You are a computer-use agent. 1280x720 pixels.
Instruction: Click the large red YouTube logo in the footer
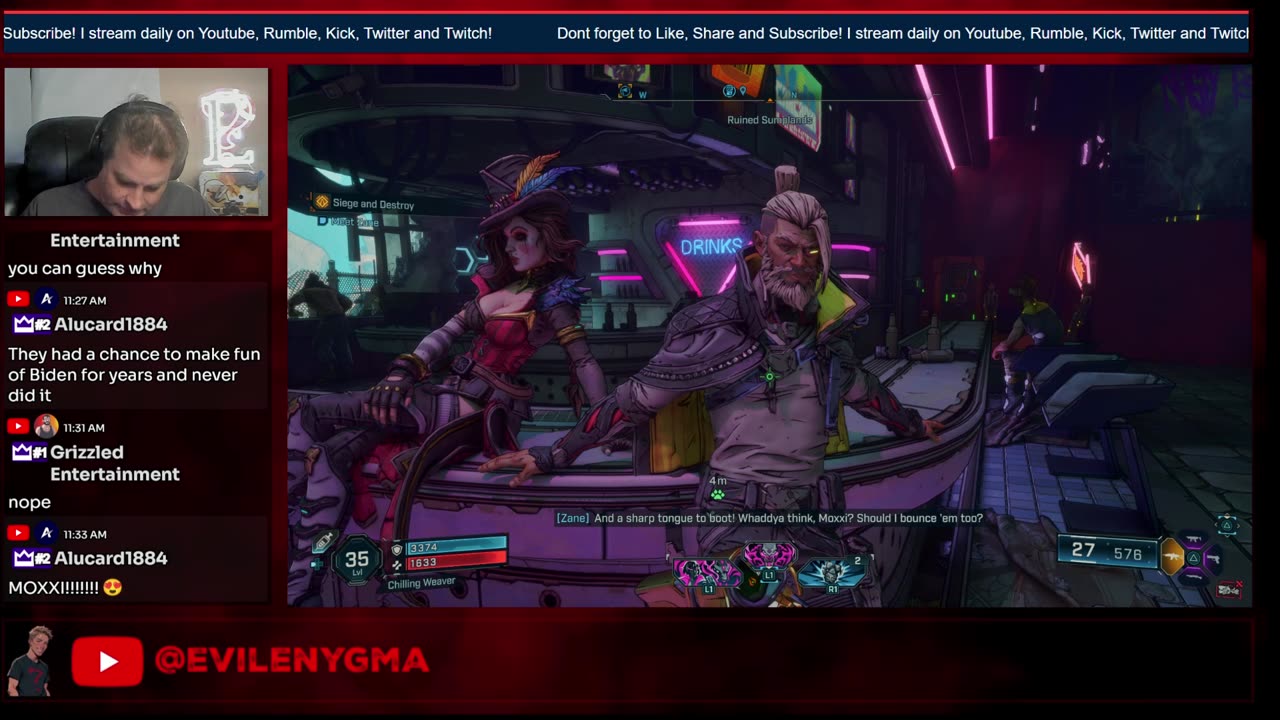point(107,661)
